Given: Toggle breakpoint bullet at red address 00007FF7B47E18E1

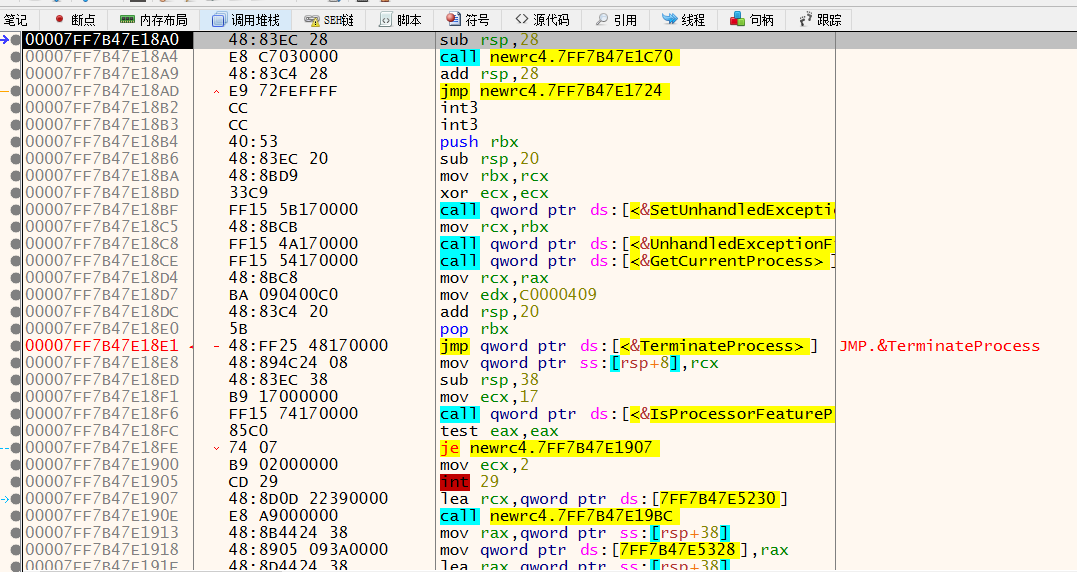Looking at the screenshot, I should tap(15, 346).
